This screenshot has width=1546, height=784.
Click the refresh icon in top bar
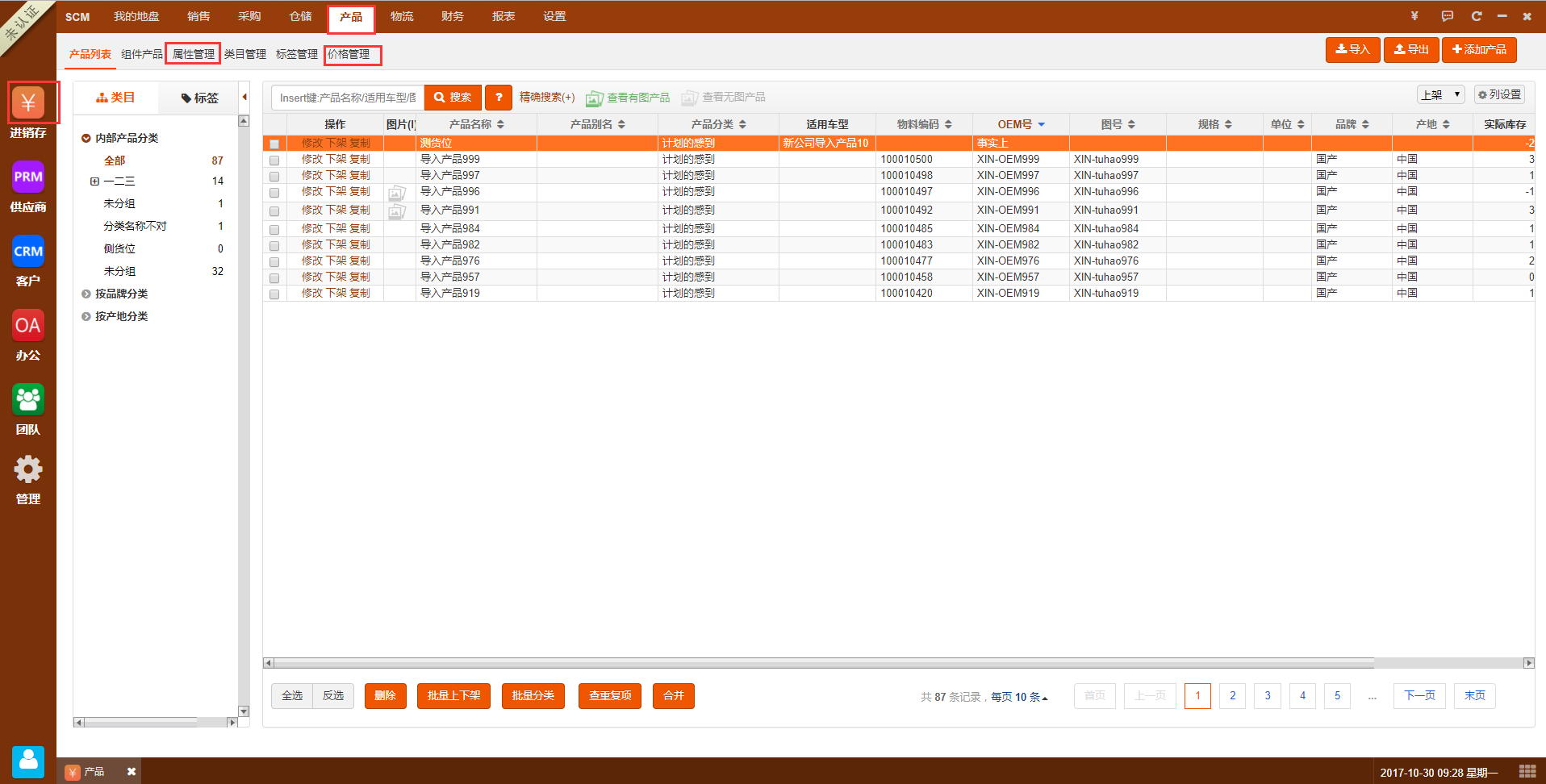tap(1477, 16)
